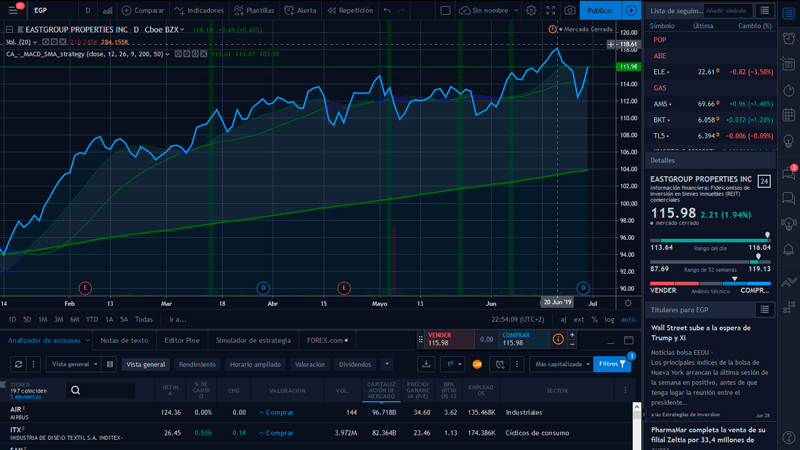Toggle the auto scale

pos(628,319)
